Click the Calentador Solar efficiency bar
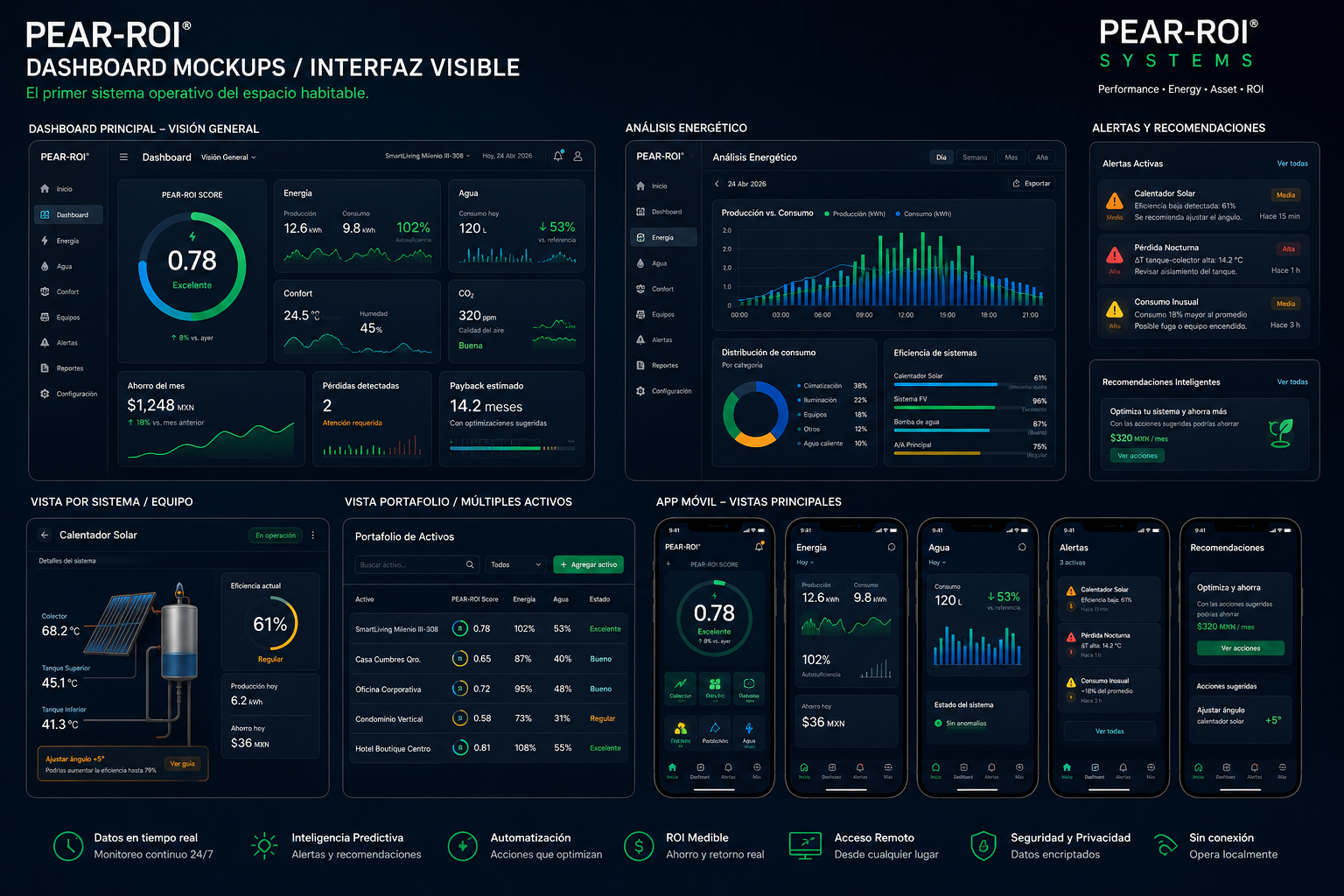The width and height of the screenshot is (1344, 896). tap(969, 384)
